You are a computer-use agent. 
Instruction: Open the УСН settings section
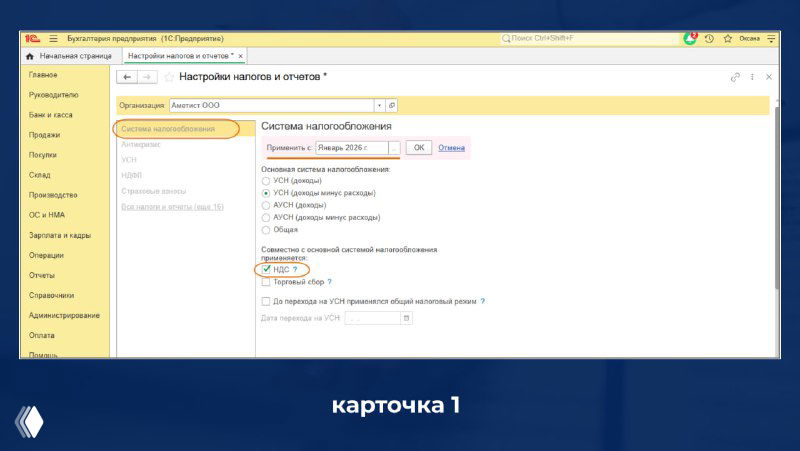pyautogui.click(x=129, y=160)
